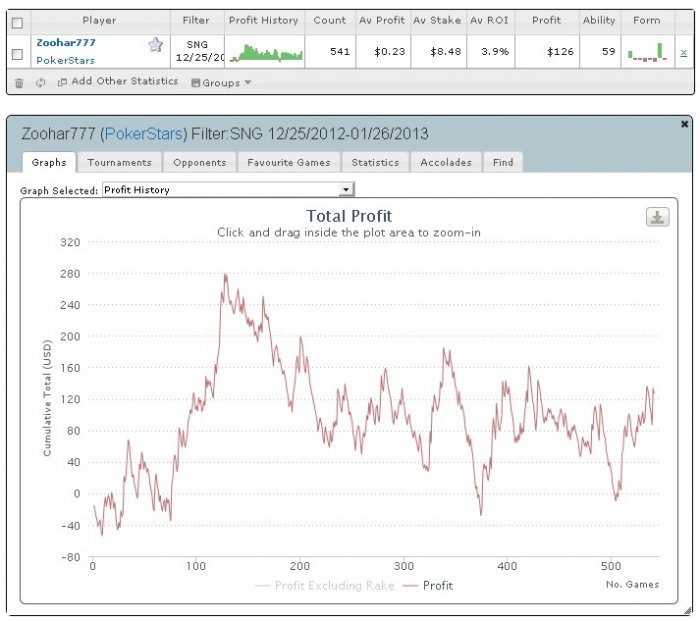Sort by the Profit column header
Image resolution: width=700 pixels, height=621 pixels.
[546, 21]
